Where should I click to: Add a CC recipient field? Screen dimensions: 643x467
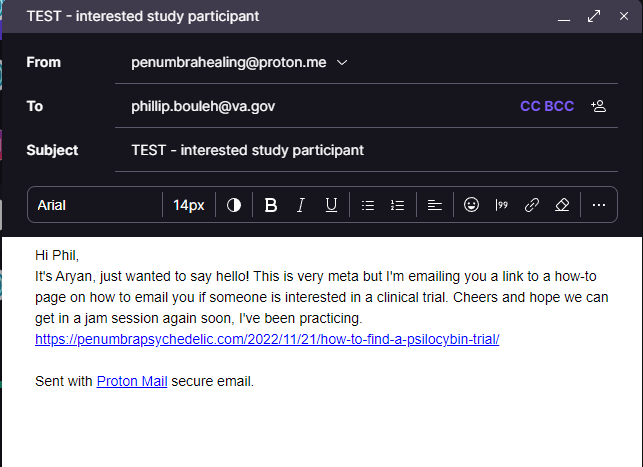[x=530, y=106]
